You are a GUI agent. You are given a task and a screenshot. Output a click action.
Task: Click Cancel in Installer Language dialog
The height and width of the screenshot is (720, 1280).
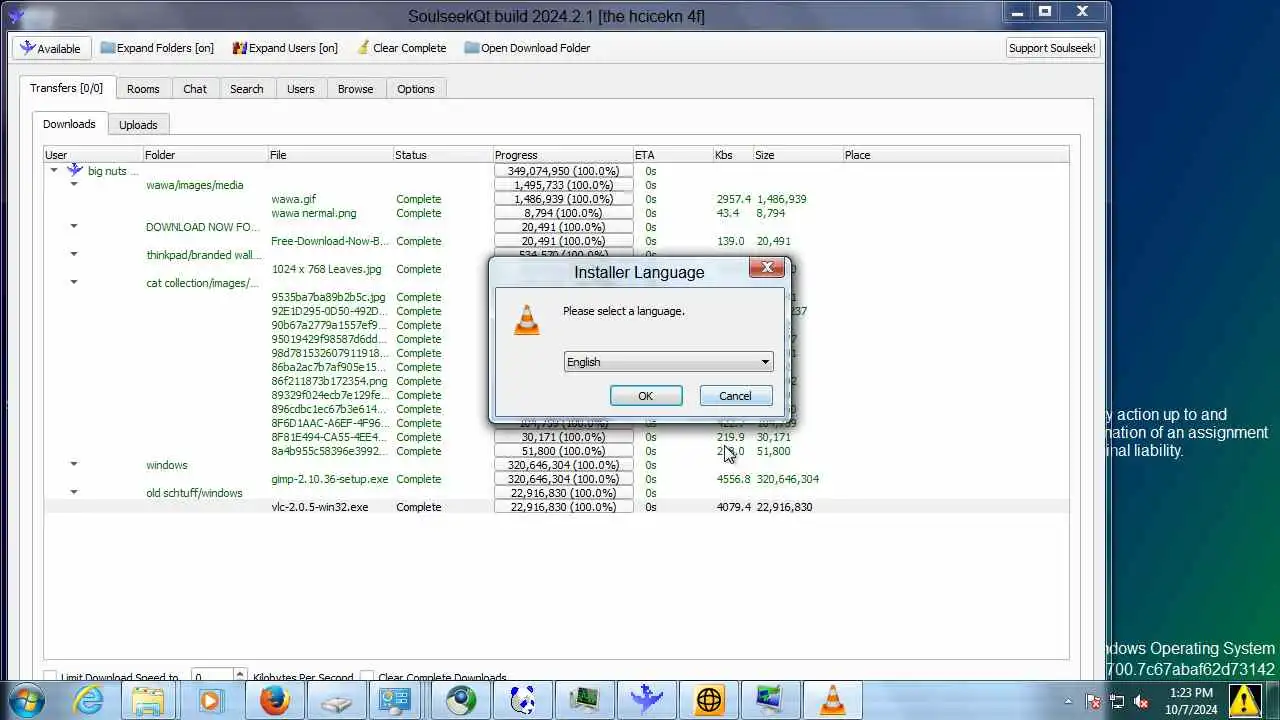(735, 396)
